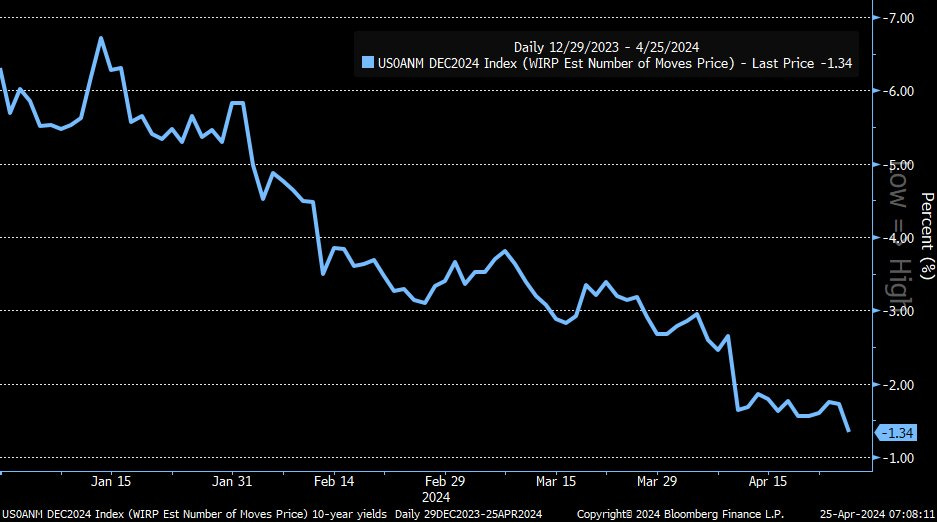Click the -1.34 last price tag
The height and width of the screenshot is (523, 938).
898,433
